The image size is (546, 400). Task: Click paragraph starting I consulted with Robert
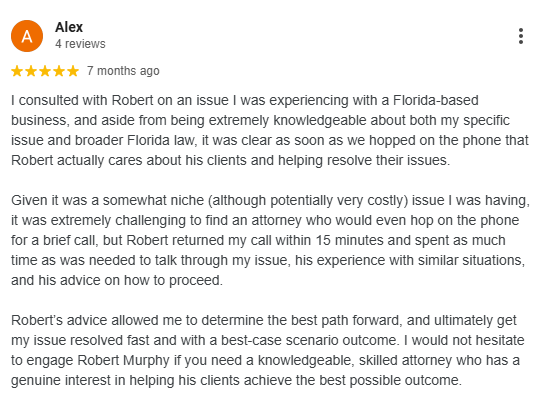click(x=270, y=130)
